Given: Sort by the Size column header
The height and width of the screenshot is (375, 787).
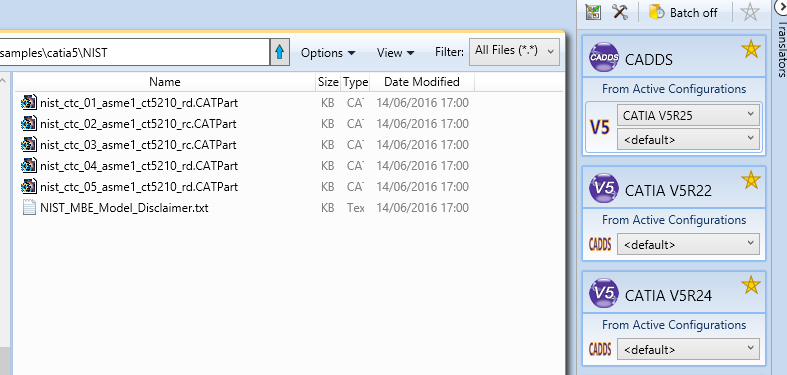Looking at the screenshot, I should pyautogui.click(x=328, y=82).
